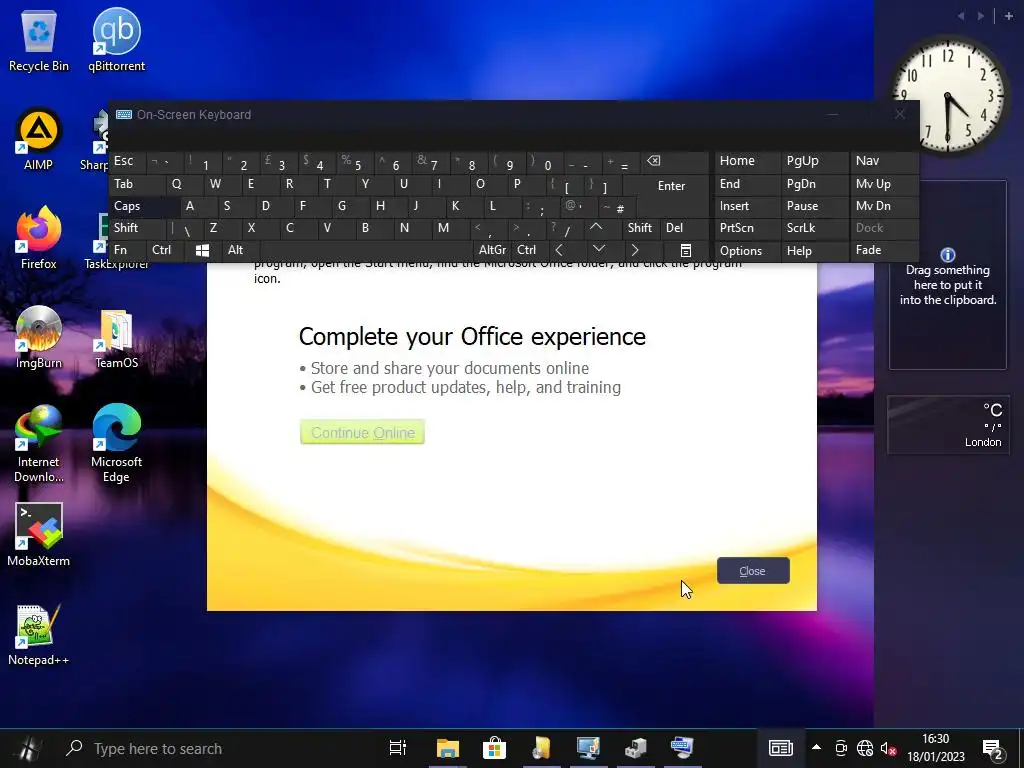Click the clipboard gadget info icon
The height and width of the screenshot is (768, 1024).
pyautogui.click(x=948, y=255)
